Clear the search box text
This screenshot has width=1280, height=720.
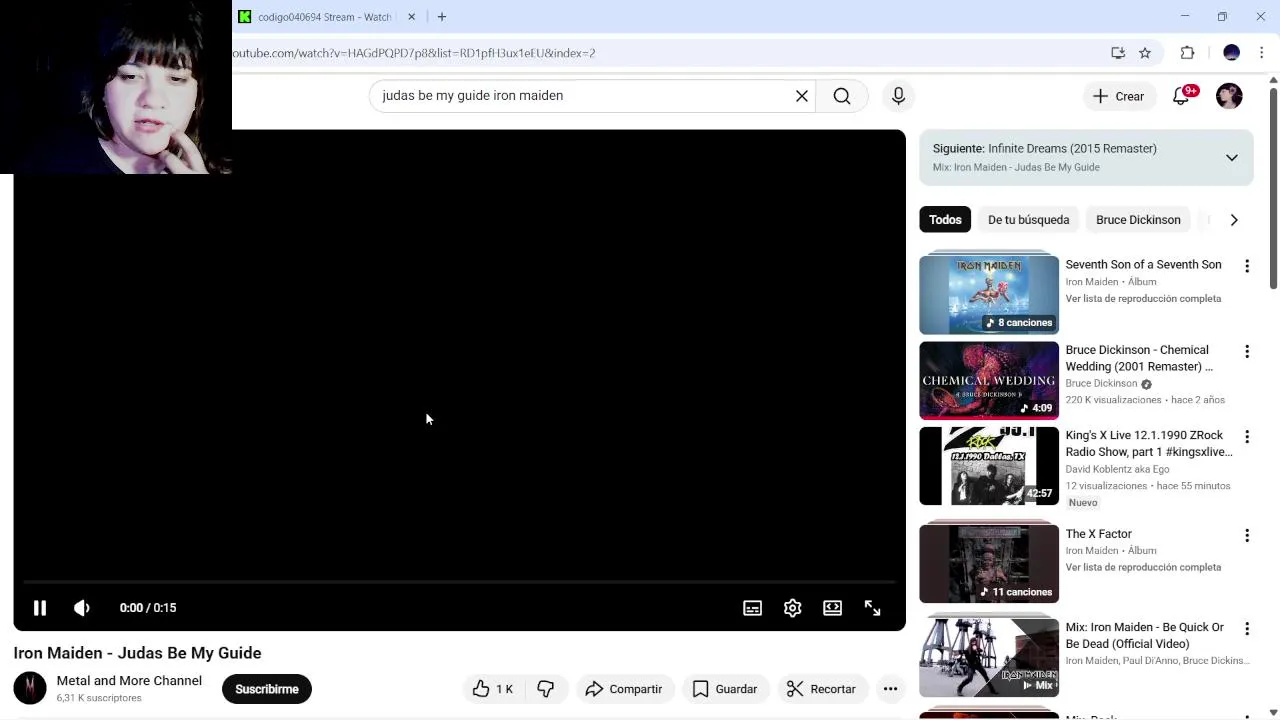802,96
